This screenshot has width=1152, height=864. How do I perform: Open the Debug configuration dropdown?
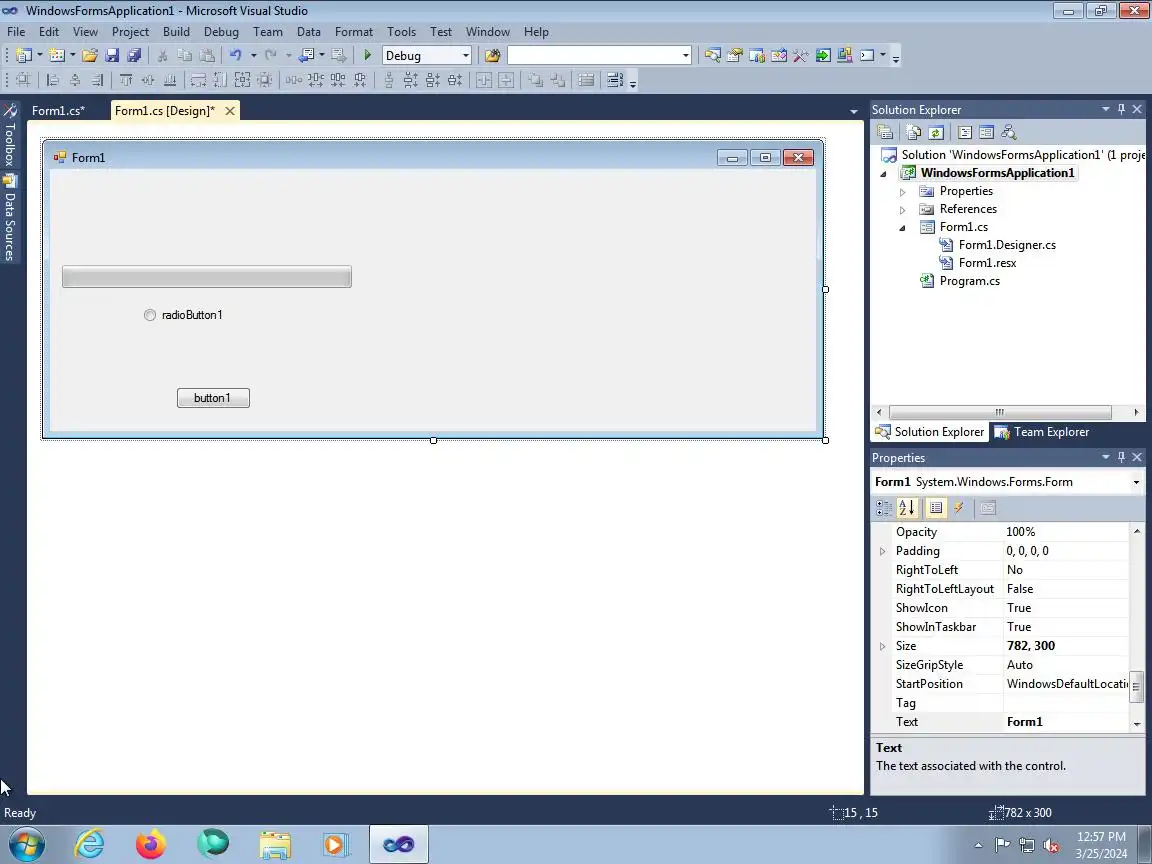click(x=465, y=56)
